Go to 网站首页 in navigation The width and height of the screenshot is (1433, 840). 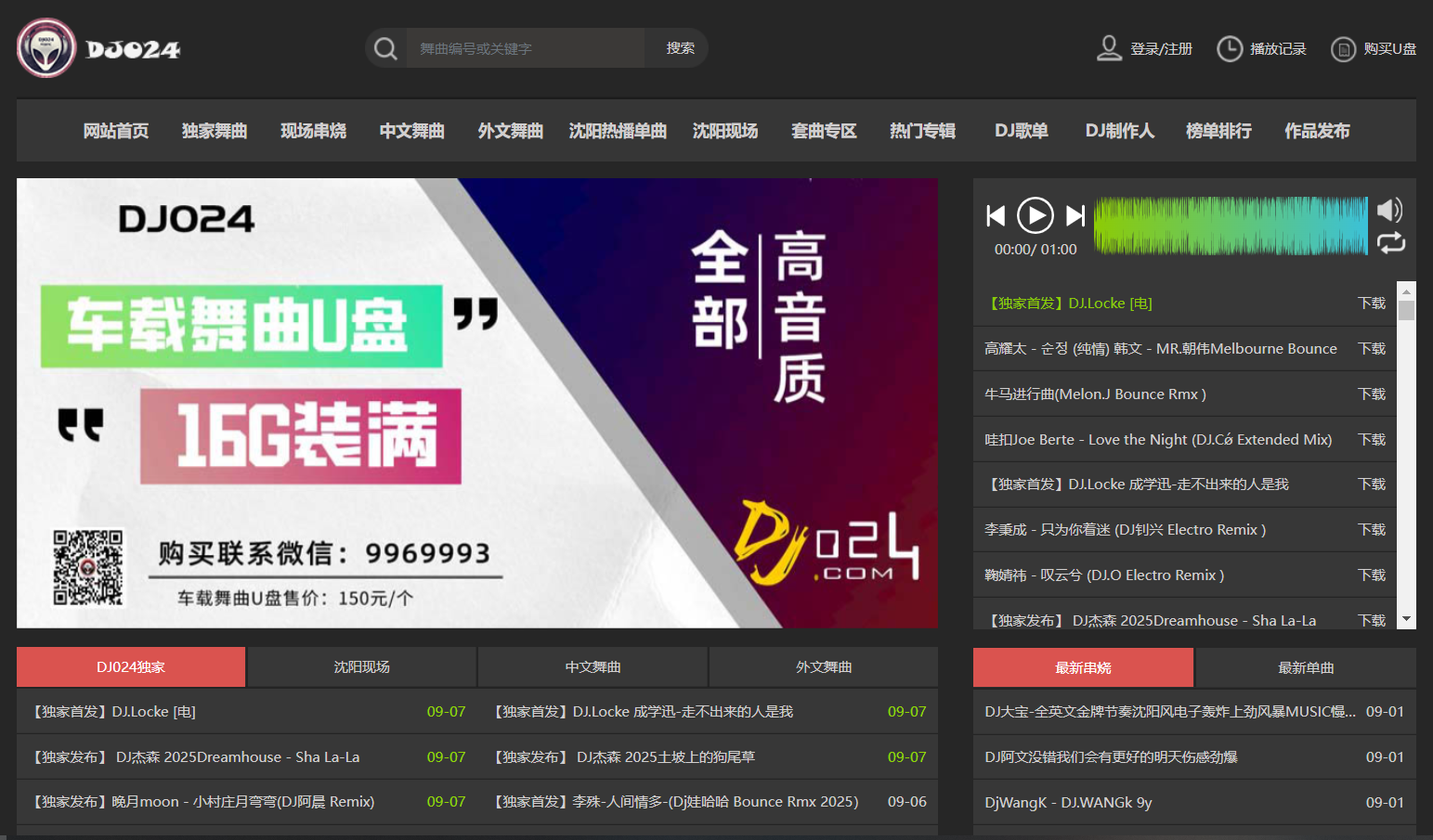pos(116,131)
